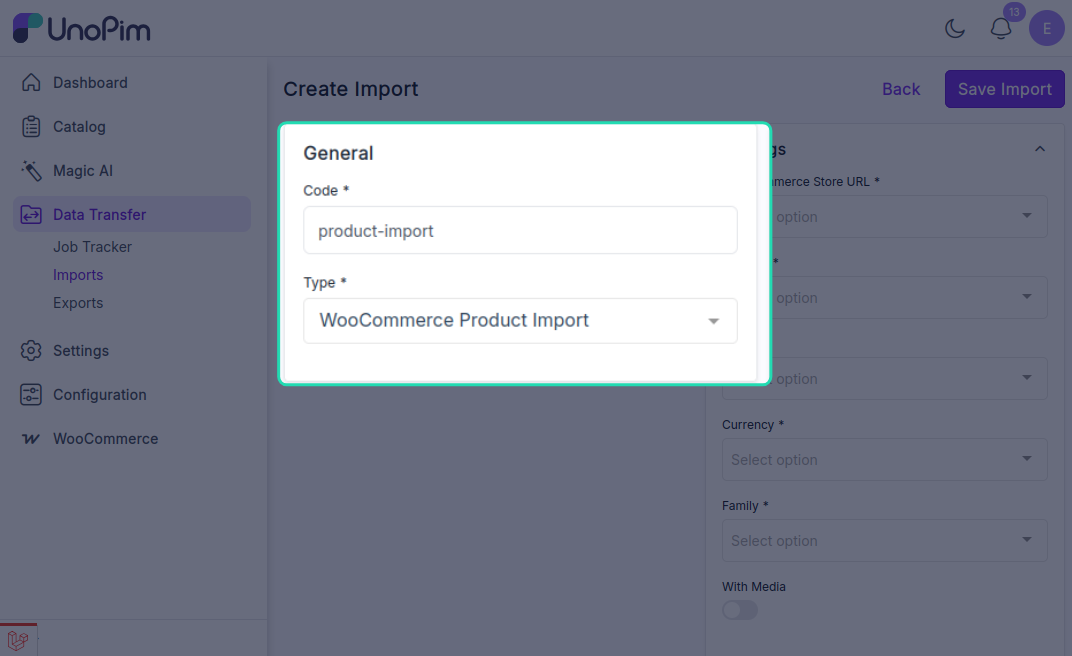Open the user avatar E menu
Screen dimensions: 1072x656
pyautogui.click(x=1047, y=29)
